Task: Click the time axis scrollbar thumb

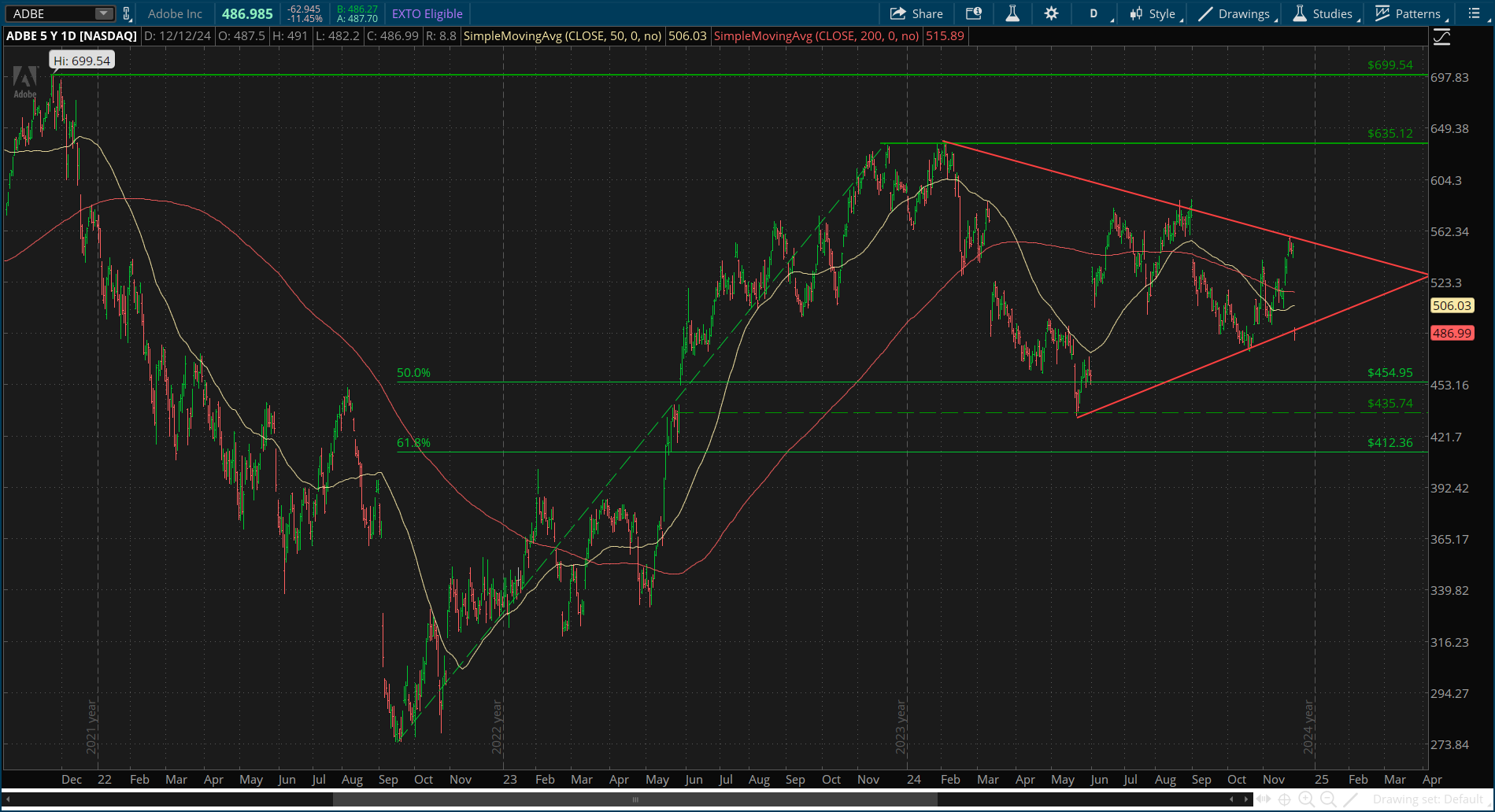Action: (x=635, y=799)
